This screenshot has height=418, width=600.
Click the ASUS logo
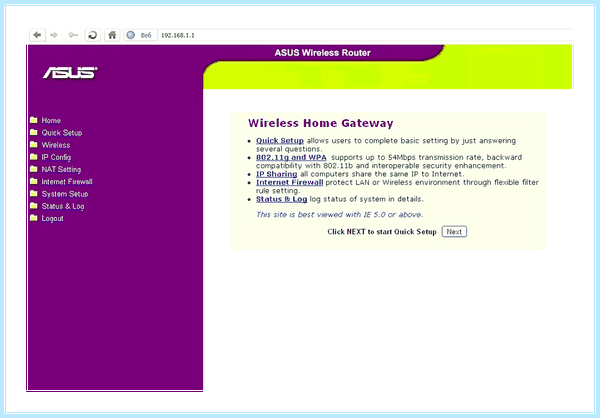coord(70,72)
